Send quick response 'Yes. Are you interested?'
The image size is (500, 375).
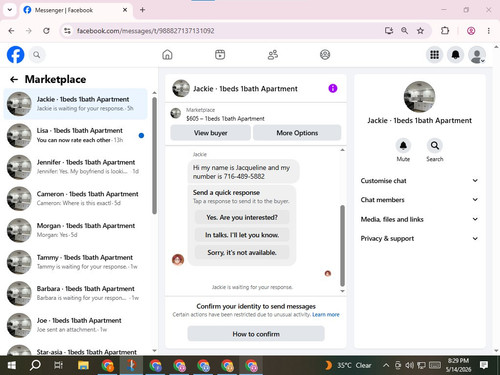(x=242, y=217)
